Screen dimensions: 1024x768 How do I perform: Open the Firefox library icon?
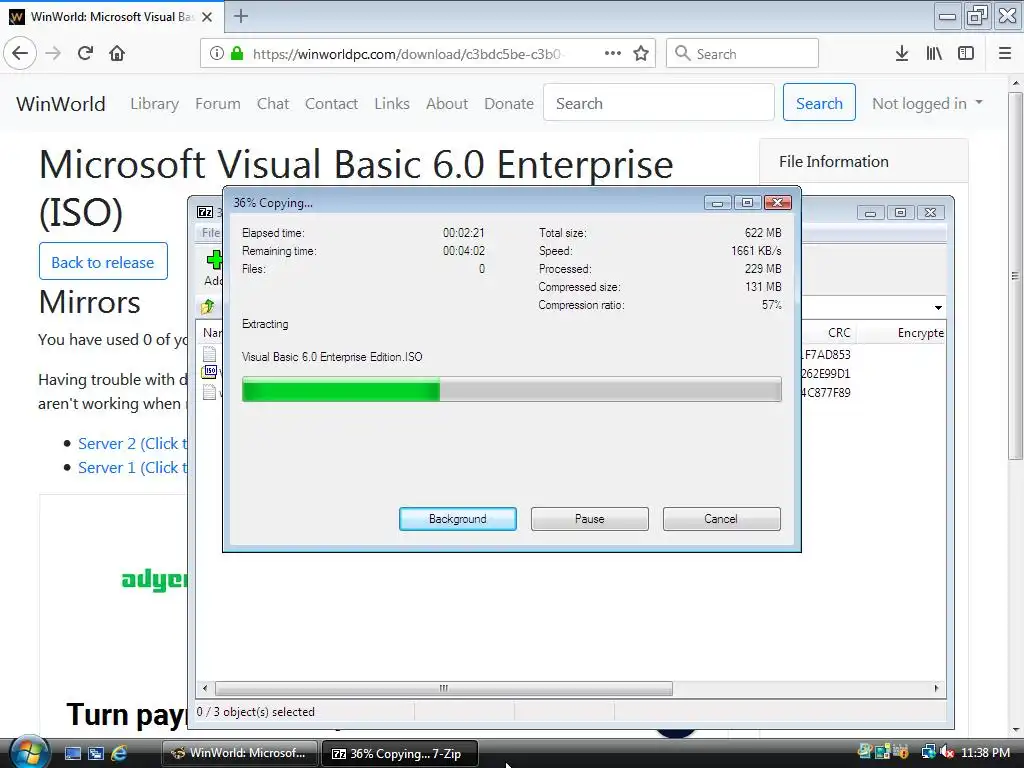pyautogui.click(x=934, y=54)
